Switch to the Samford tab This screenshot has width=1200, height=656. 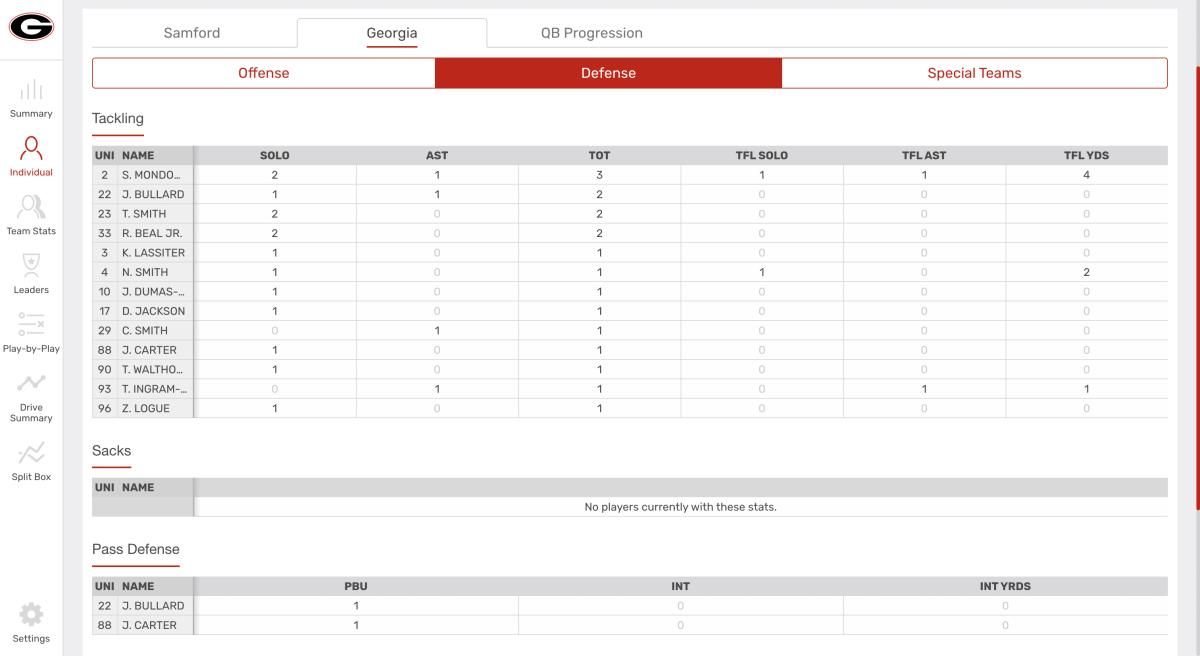point(192,33)
